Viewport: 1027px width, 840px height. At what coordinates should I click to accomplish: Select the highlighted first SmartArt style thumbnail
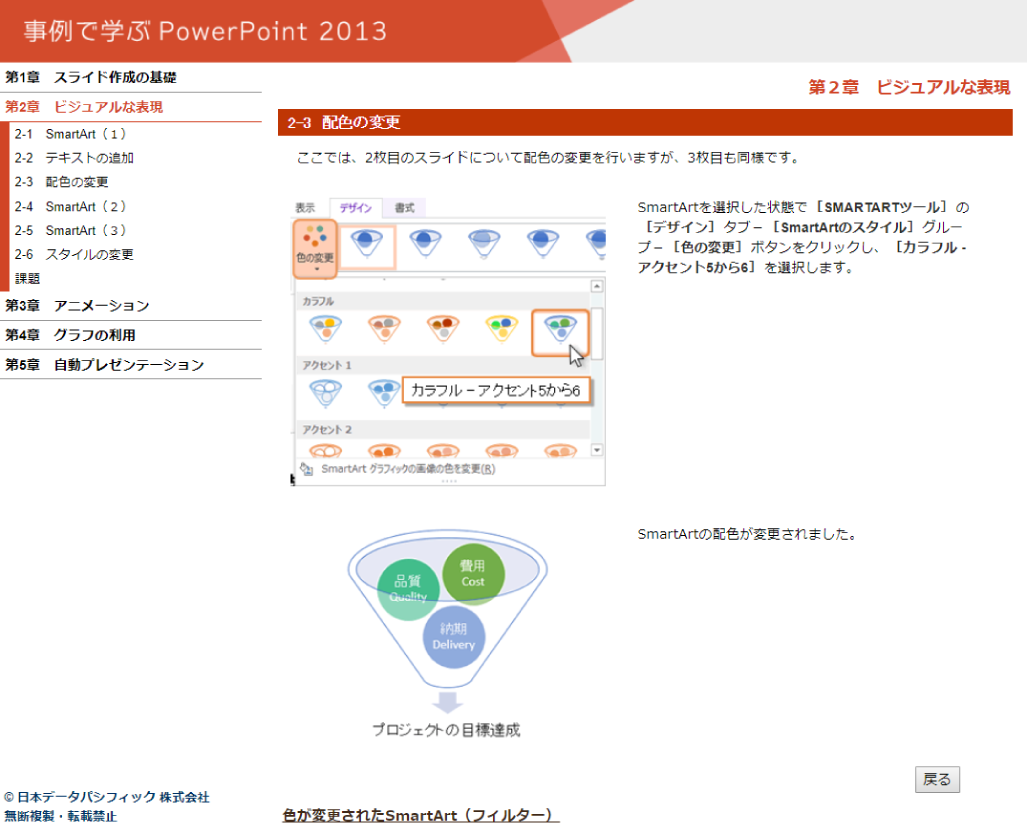(367, 246)
